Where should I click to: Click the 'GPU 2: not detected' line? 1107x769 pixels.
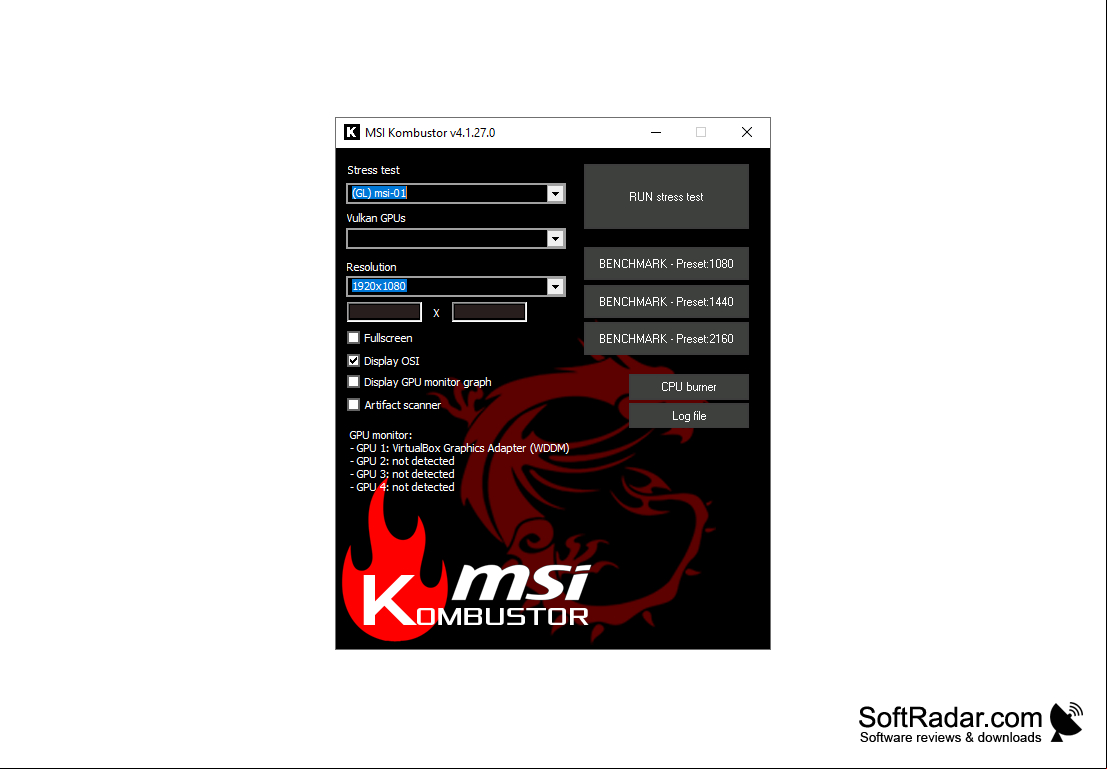(402, 461)
